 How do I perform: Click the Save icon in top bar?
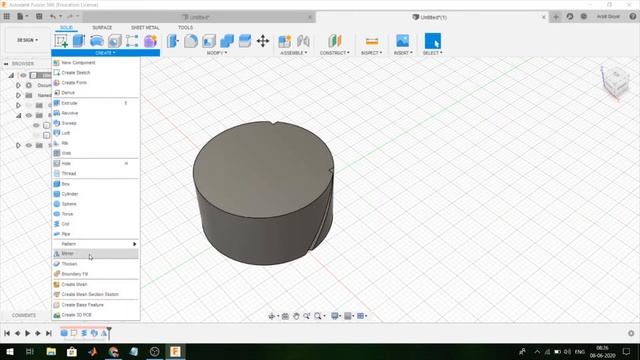(39, 16)
